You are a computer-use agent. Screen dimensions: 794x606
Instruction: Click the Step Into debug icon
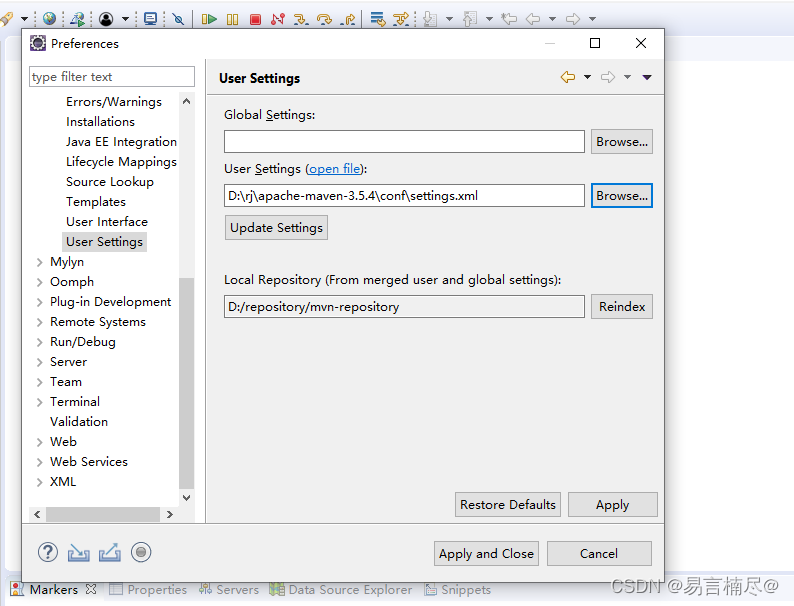301,19
